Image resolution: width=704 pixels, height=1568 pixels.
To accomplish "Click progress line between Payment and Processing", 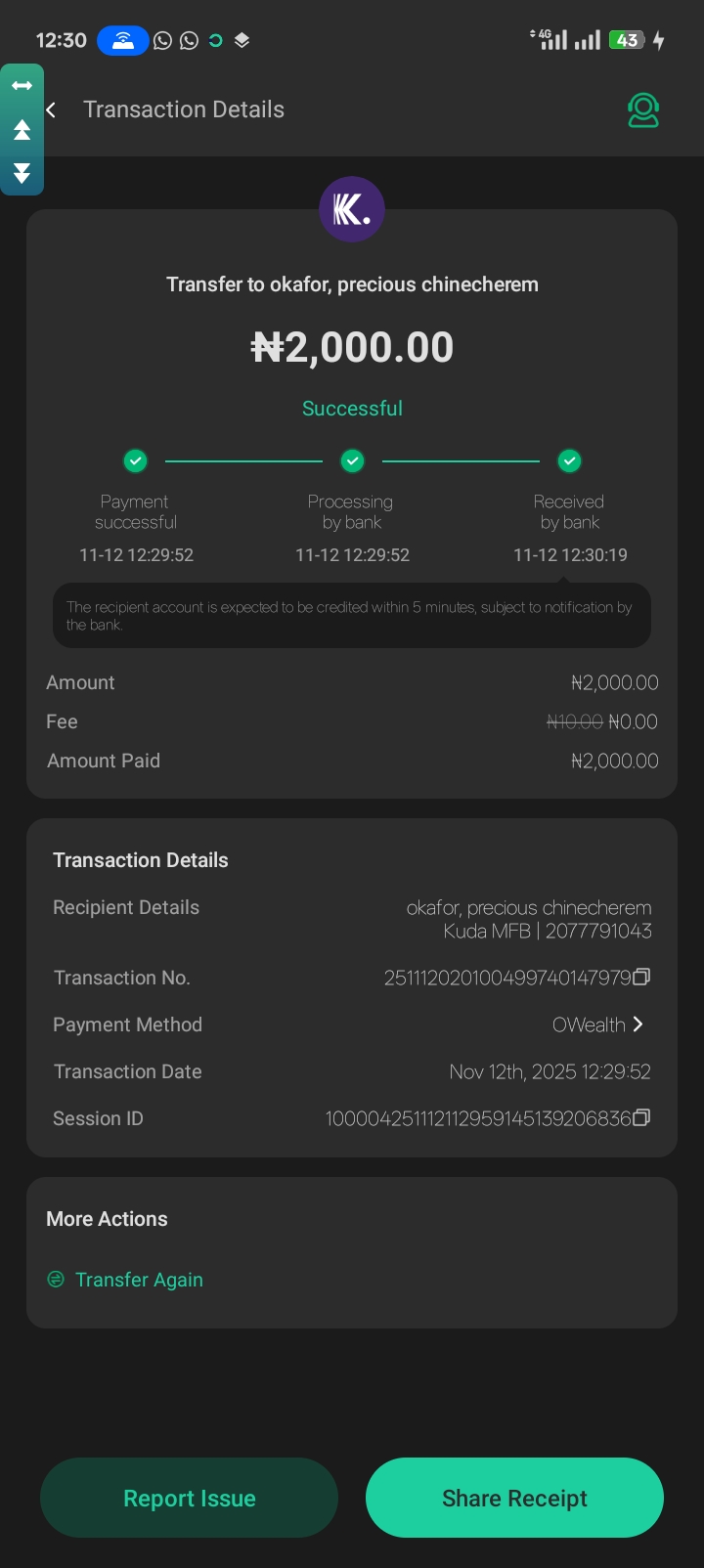I will point(243,460).
